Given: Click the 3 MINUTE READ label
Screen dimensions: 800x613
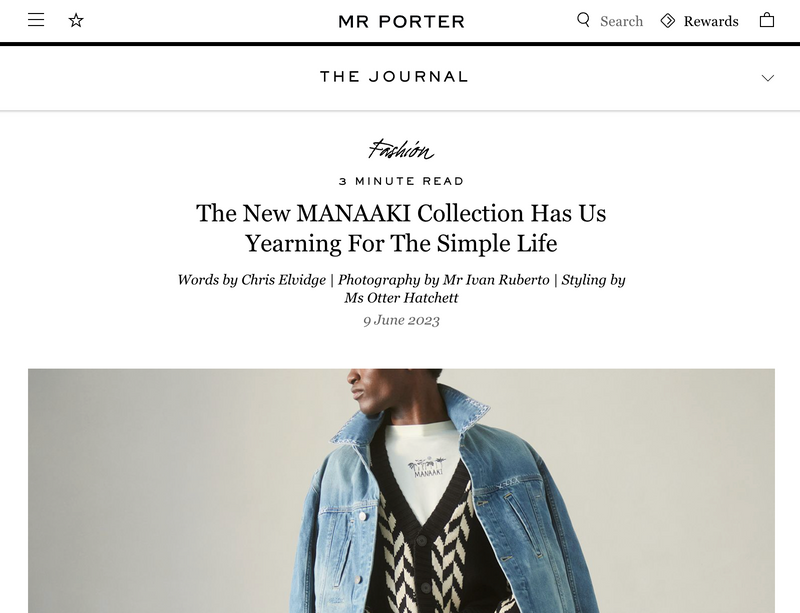Looking at the screenshot, I should coord(400,181).
